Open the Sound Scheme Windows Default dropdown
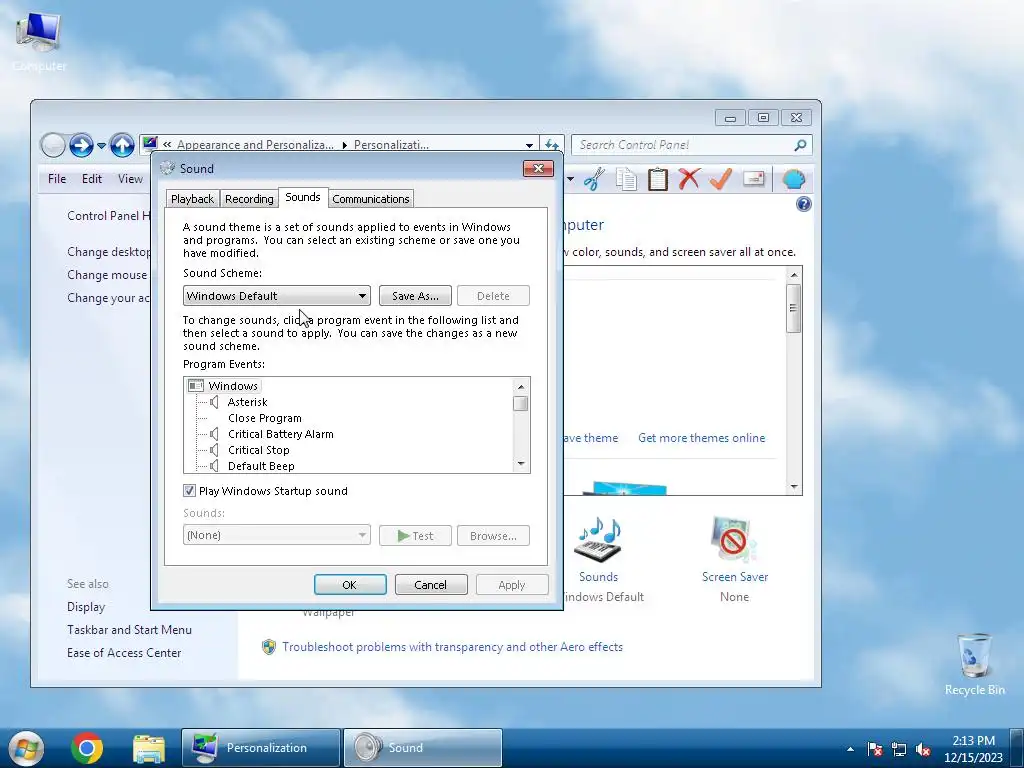The width and height of the screenshot is (1024, 768). [x=276, y=296]
